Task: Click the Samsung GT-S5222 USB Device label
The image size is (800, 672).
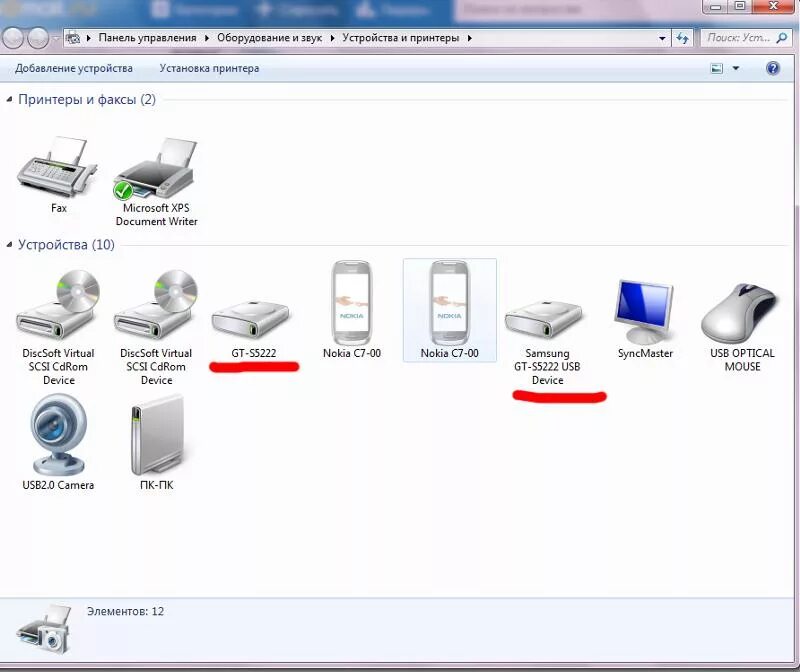Action: click(x=547, y=366)
